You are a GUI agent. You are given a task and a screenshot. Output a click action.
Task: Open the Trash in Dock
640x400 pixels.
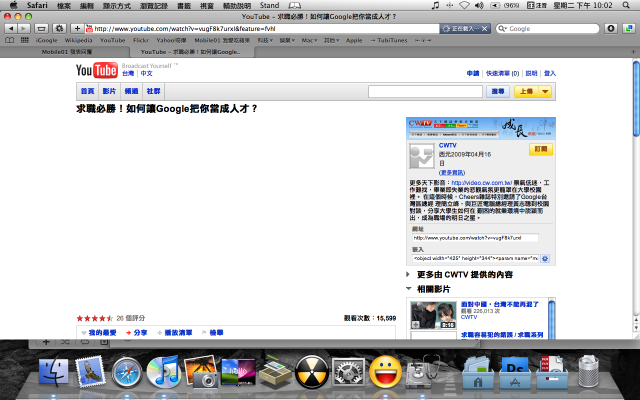tap(588, 371)
